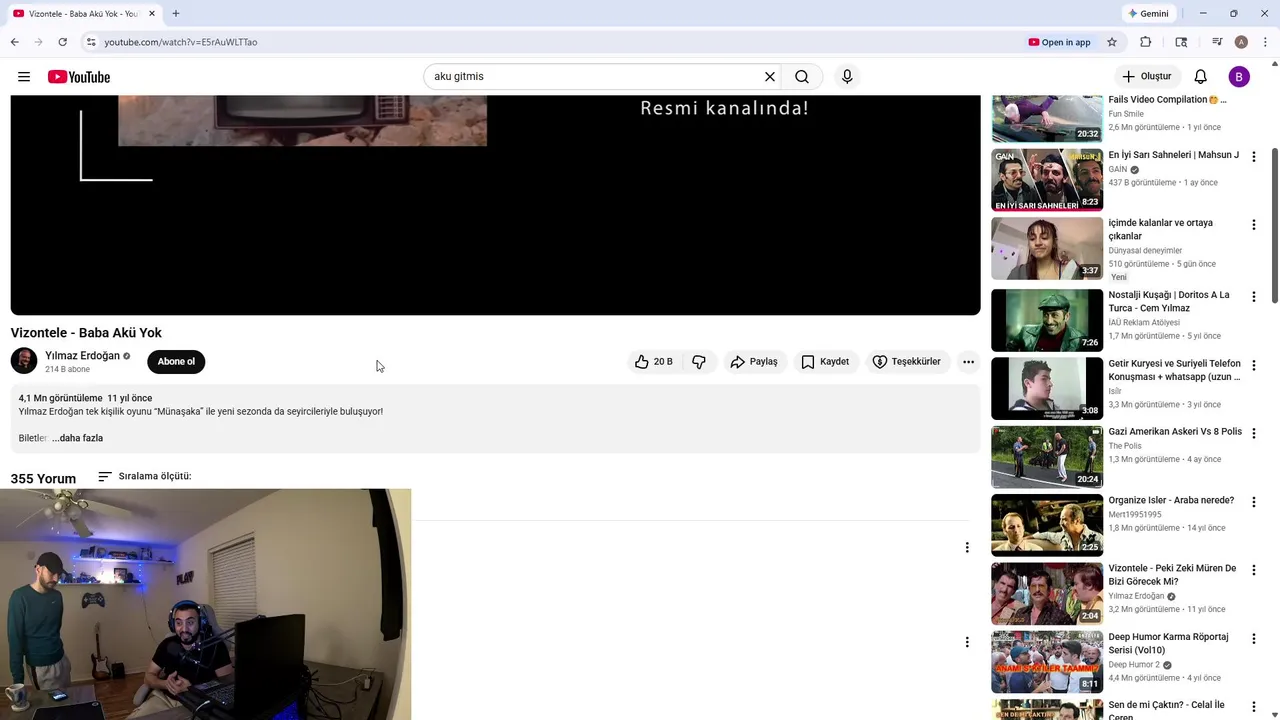This screenshot has height=720, width=1280.
Task: Open Gazi Amerikan Askeri Vs 8 Polis thumbnail
Action: click(1047, 457)
